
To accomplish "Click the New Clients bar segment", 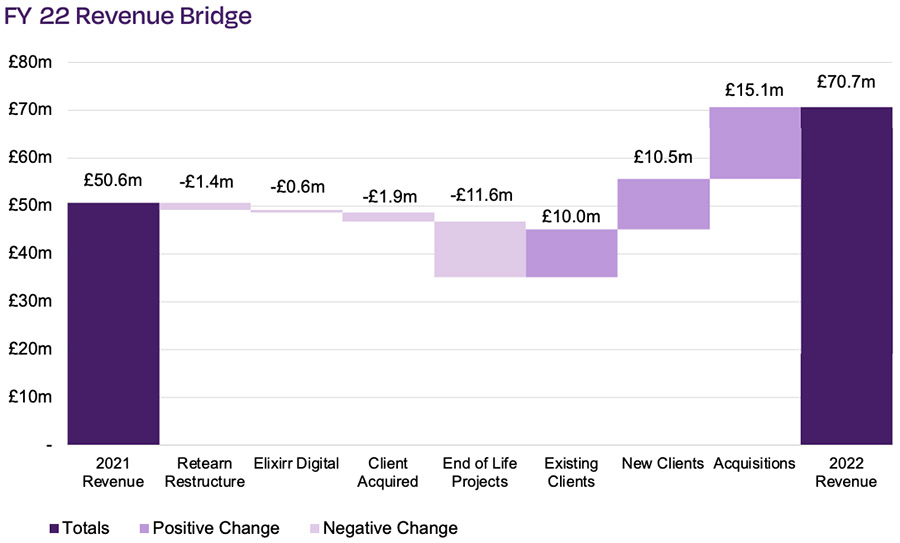I will click(663, 204).
